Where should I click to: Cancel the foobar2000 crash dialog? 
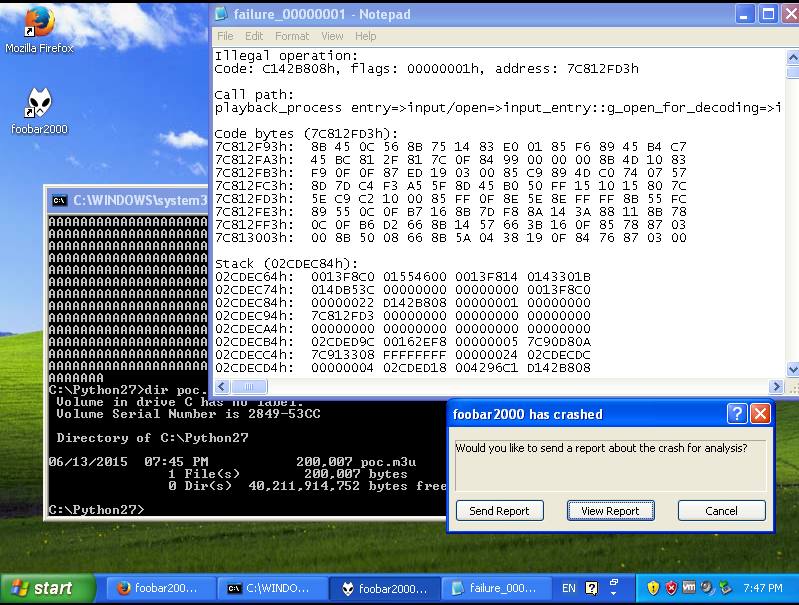click(721, 511)
